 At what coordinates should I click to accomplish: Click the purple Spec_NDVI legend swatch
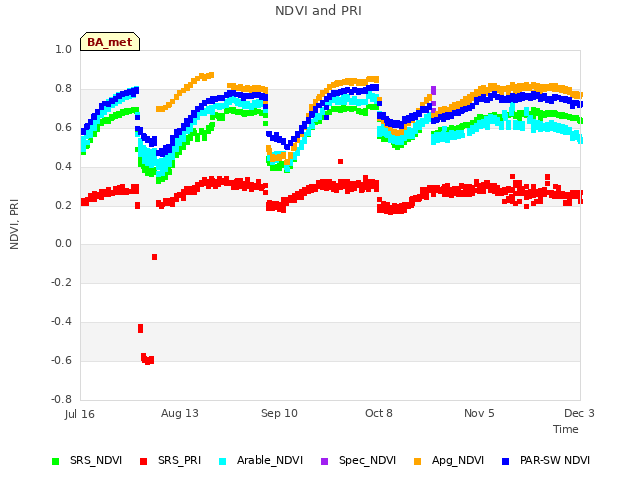tap(324, 462)
